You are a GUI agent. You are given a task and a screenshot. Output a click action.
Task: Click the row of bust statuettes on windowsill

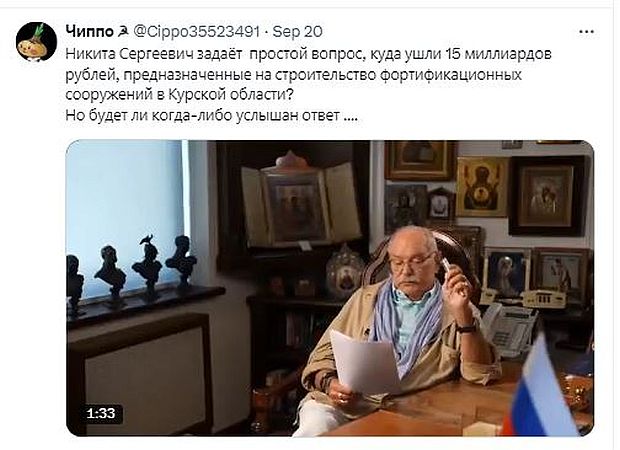click(x=132, y=268)
